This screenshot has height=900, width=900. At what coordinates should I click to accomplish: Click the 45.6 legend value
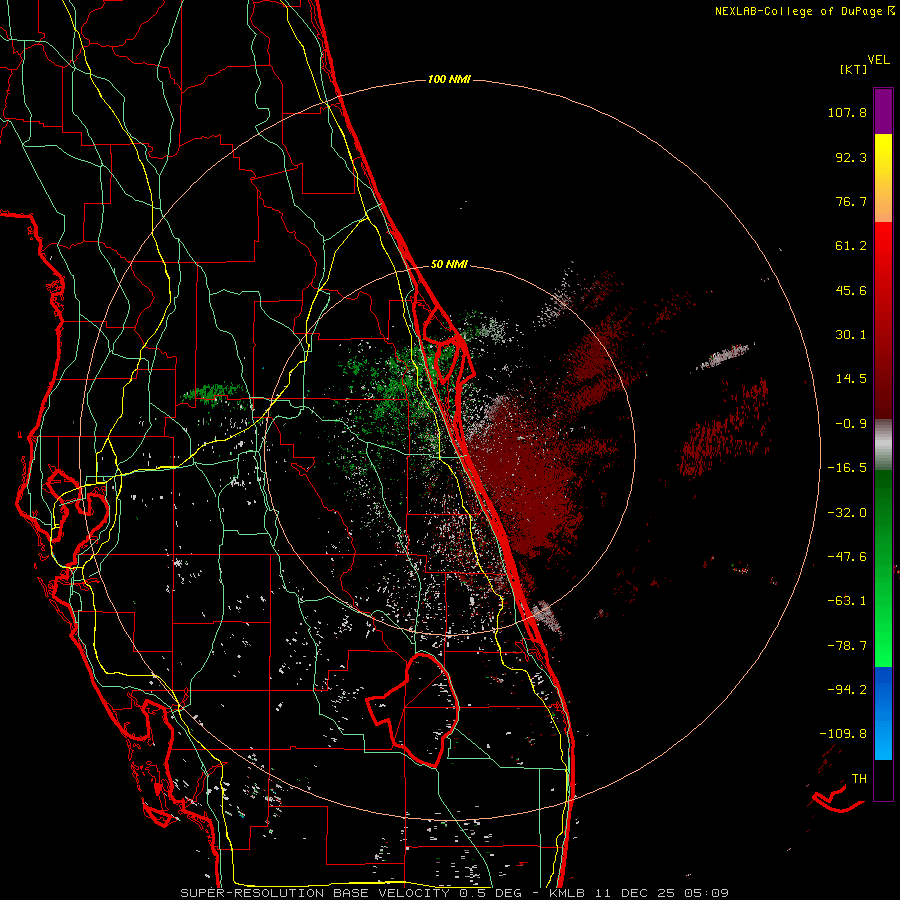[851, 290]
